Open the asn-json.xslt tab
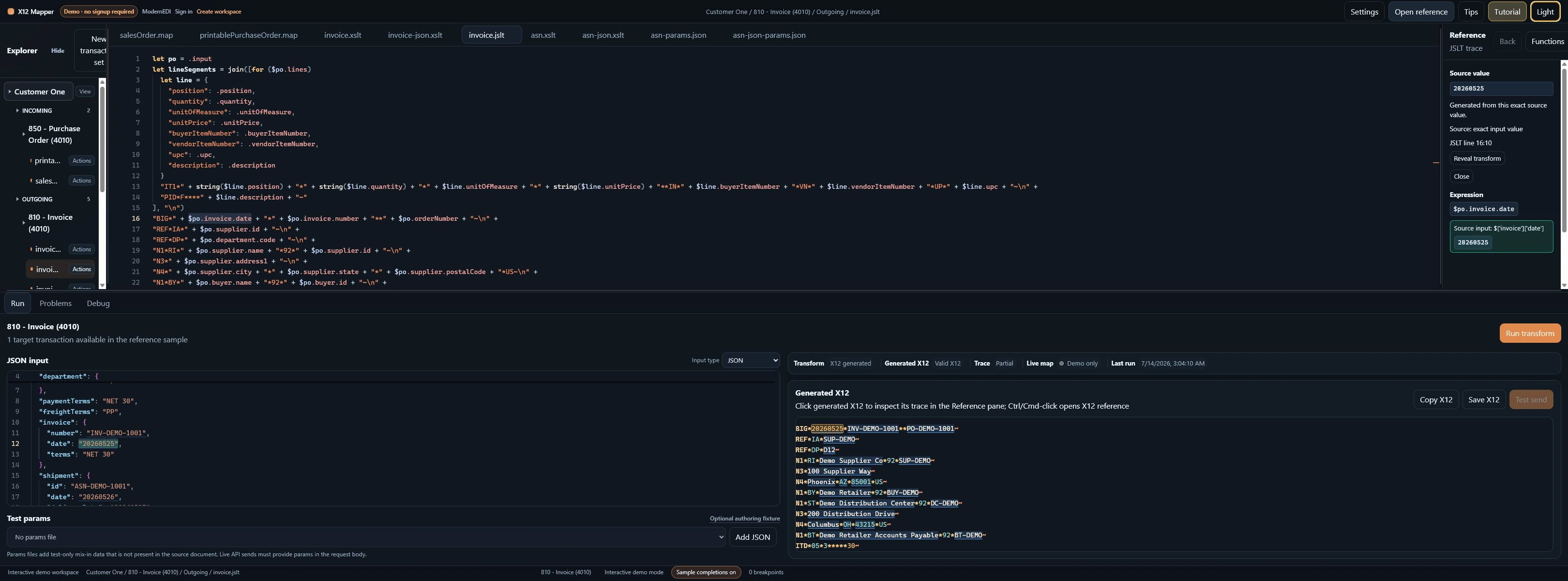The image size is (1568, 581). click(603, 35)
